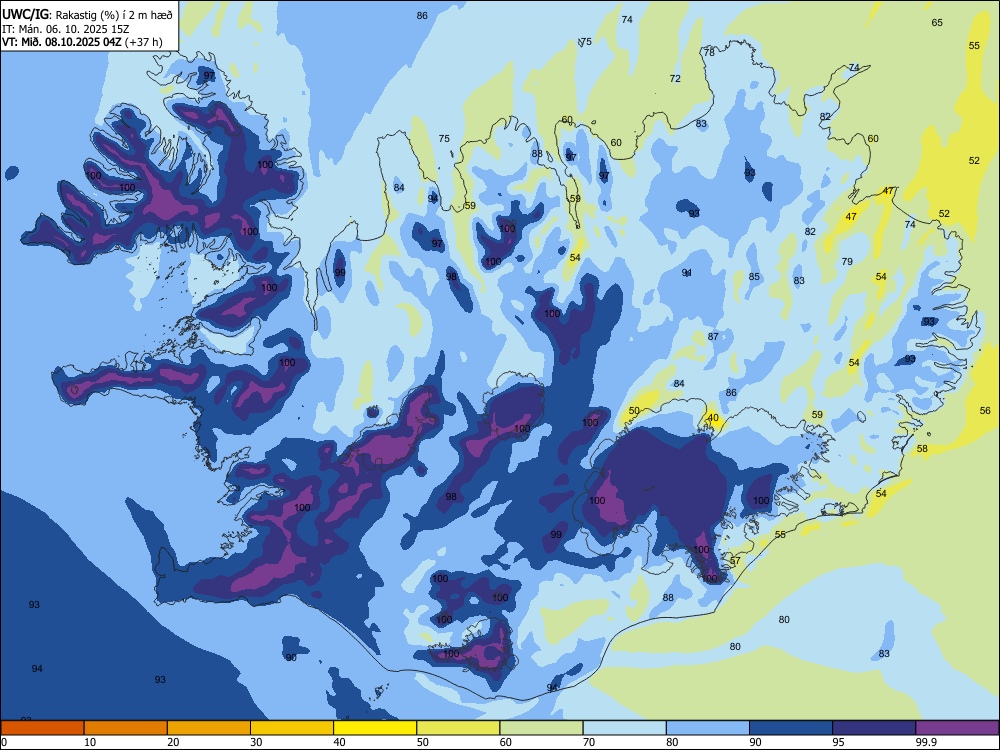The width and height of the screenshot is (1000, 750).
Task: Select the dark orange 0–10 legend swatch
Action: (x=42, y=728)
